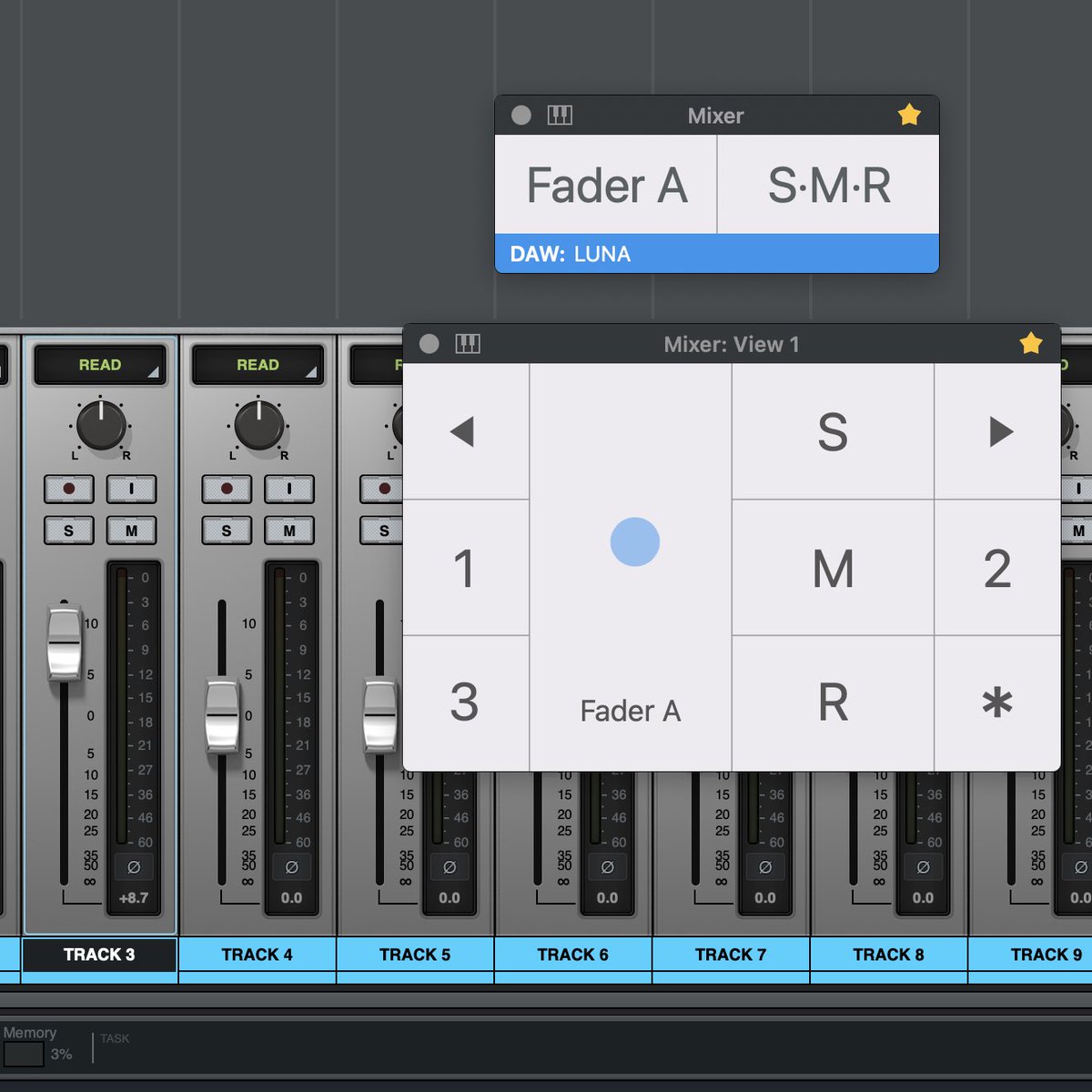Viewport: 1092px width, 1092px height.
Task: Invert phase on Track 6 channel strip
Action: [x=607, y=867]
